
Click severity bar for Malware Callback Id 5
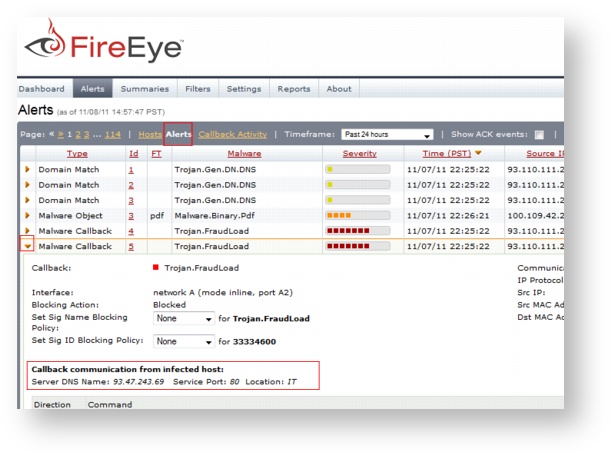tap(358, 246)
